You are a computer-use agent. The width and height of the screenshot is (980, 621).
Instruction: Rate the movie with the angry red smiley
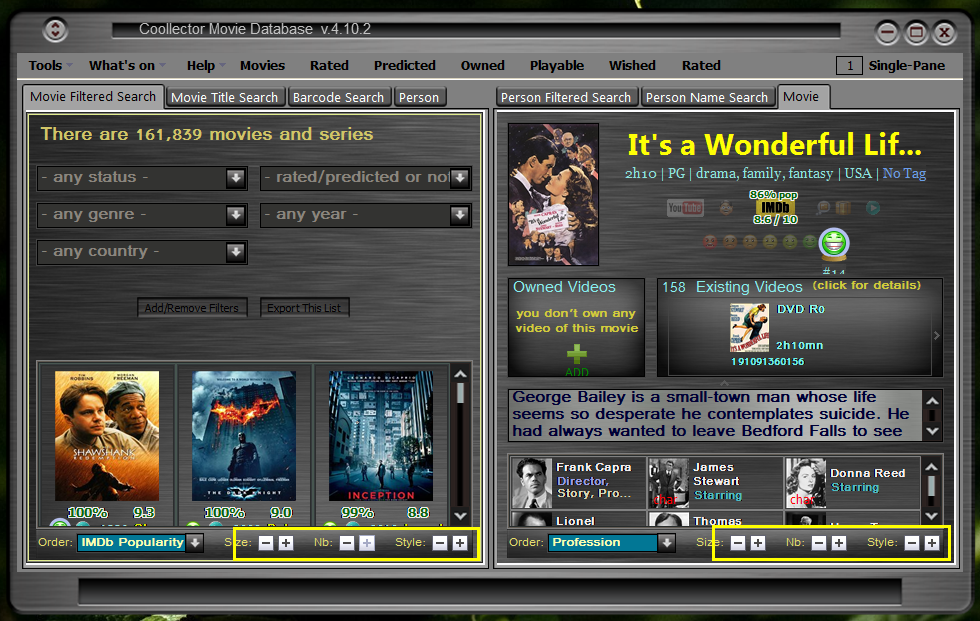709,242
